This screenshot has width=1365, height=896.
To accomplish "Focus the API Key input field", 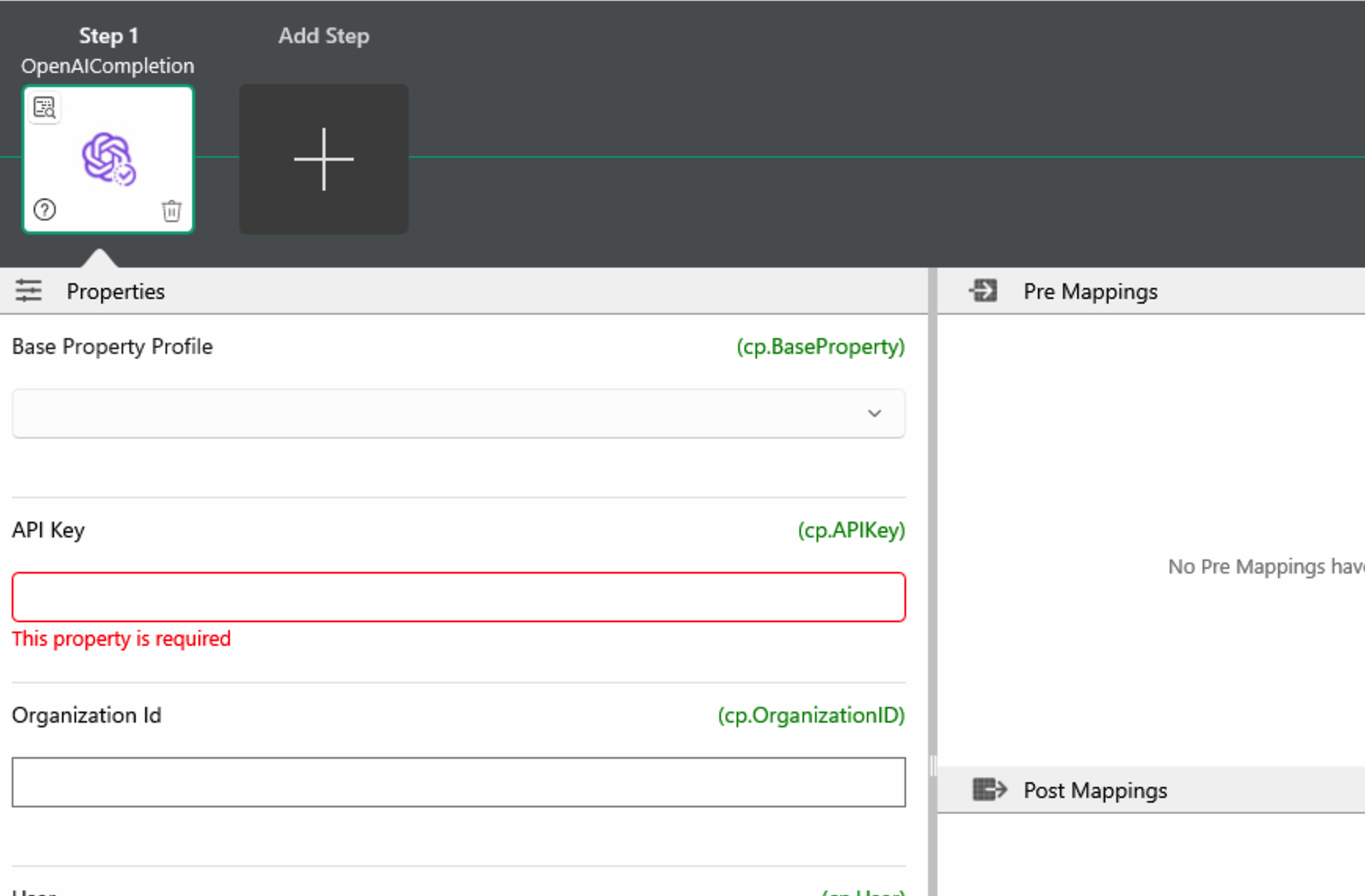I will tap(458, 597).
